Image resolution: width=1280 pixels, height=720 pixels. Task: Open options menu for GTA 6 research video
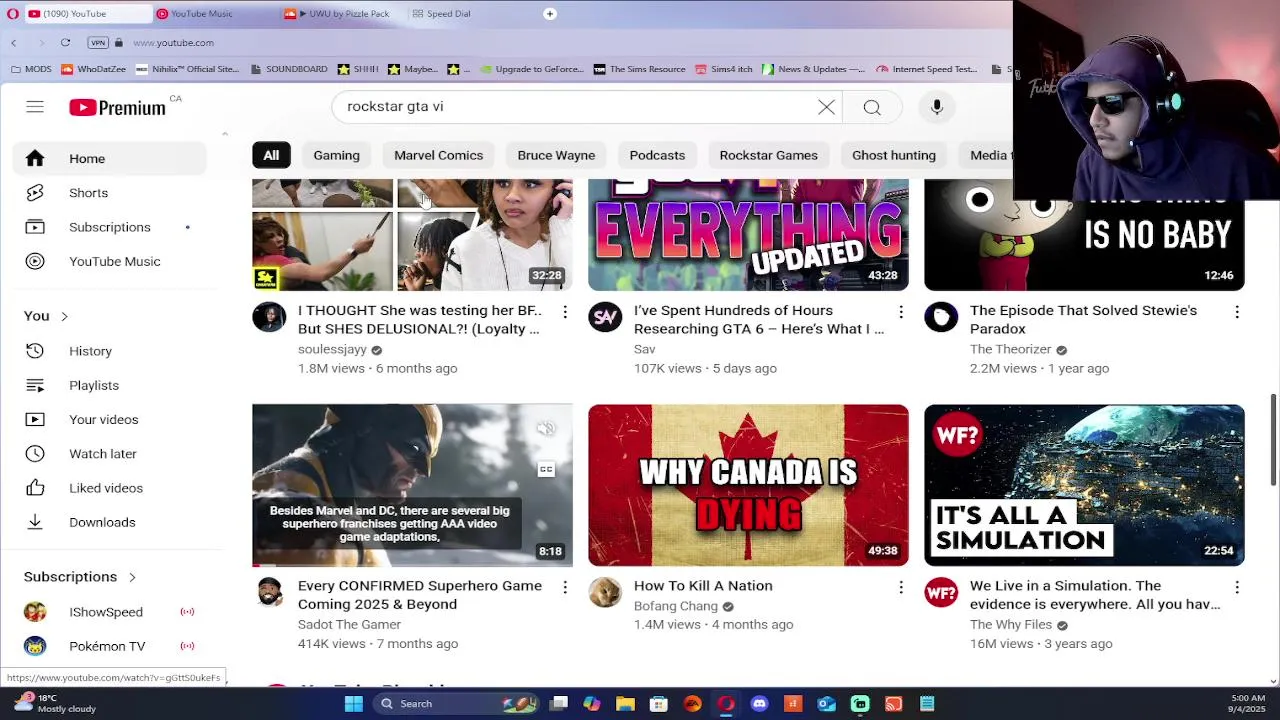(901, 312)
